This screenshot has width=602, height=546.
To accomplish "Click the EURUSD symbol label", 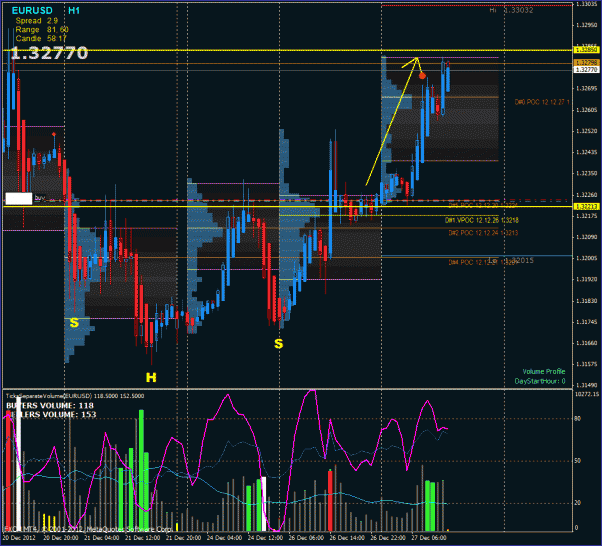I will pyautogui.click(x=32, y=11).
